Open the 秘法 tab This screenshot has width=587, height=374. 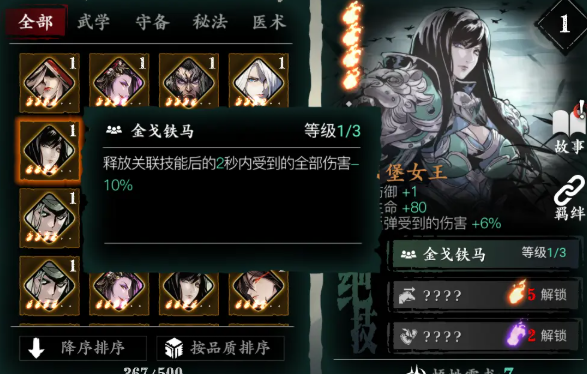(210, 22)
